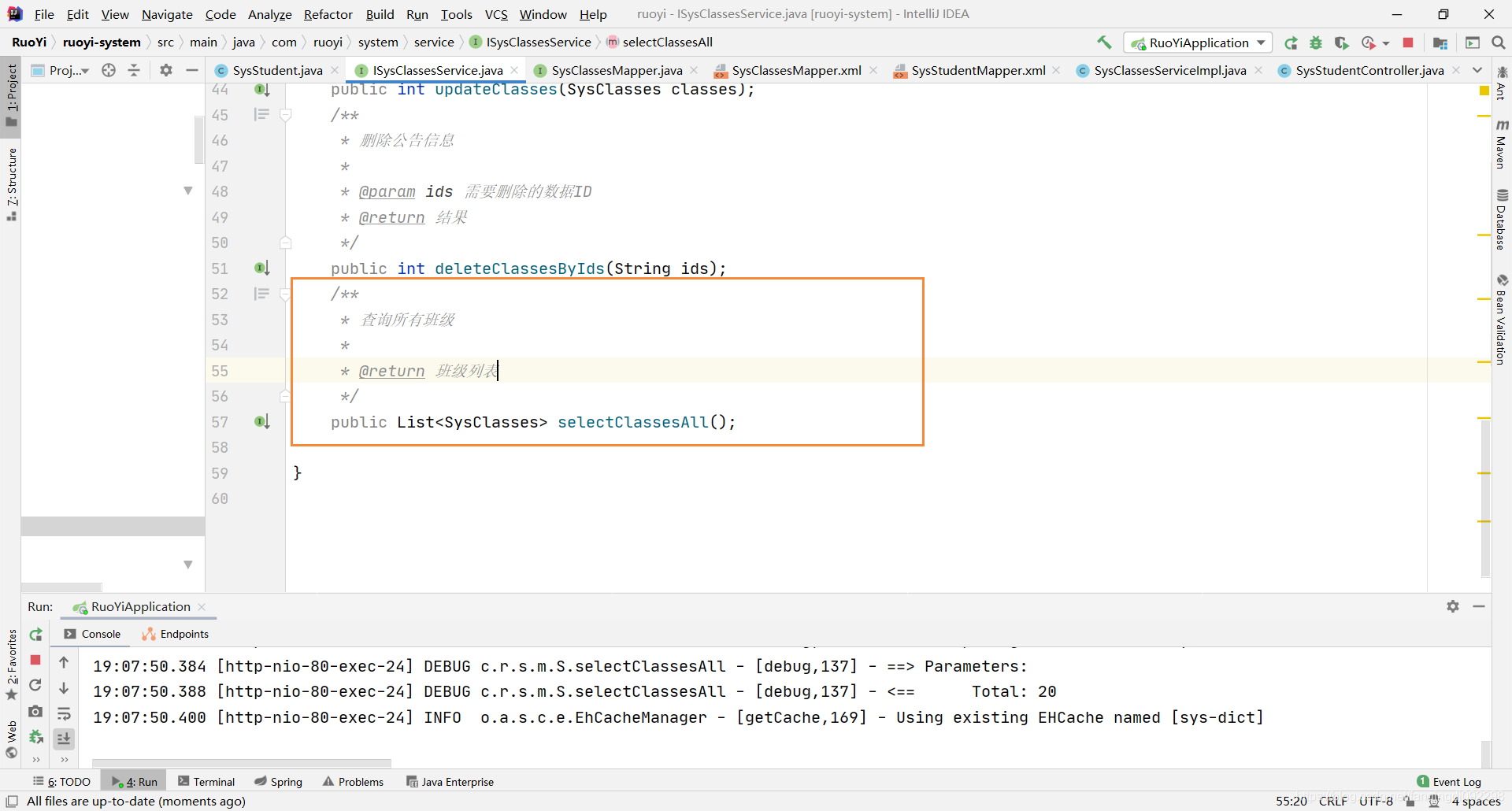The width and height of the screenshot is (1512, 811).
Task: Open the Event Log
Action: click(1449, 781)
